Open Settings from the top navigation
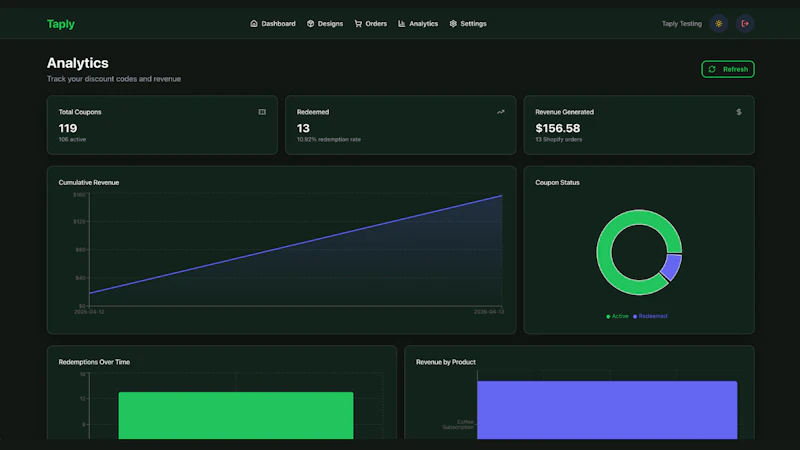This screenshot has height=450, width=800. tap(468, 23)
